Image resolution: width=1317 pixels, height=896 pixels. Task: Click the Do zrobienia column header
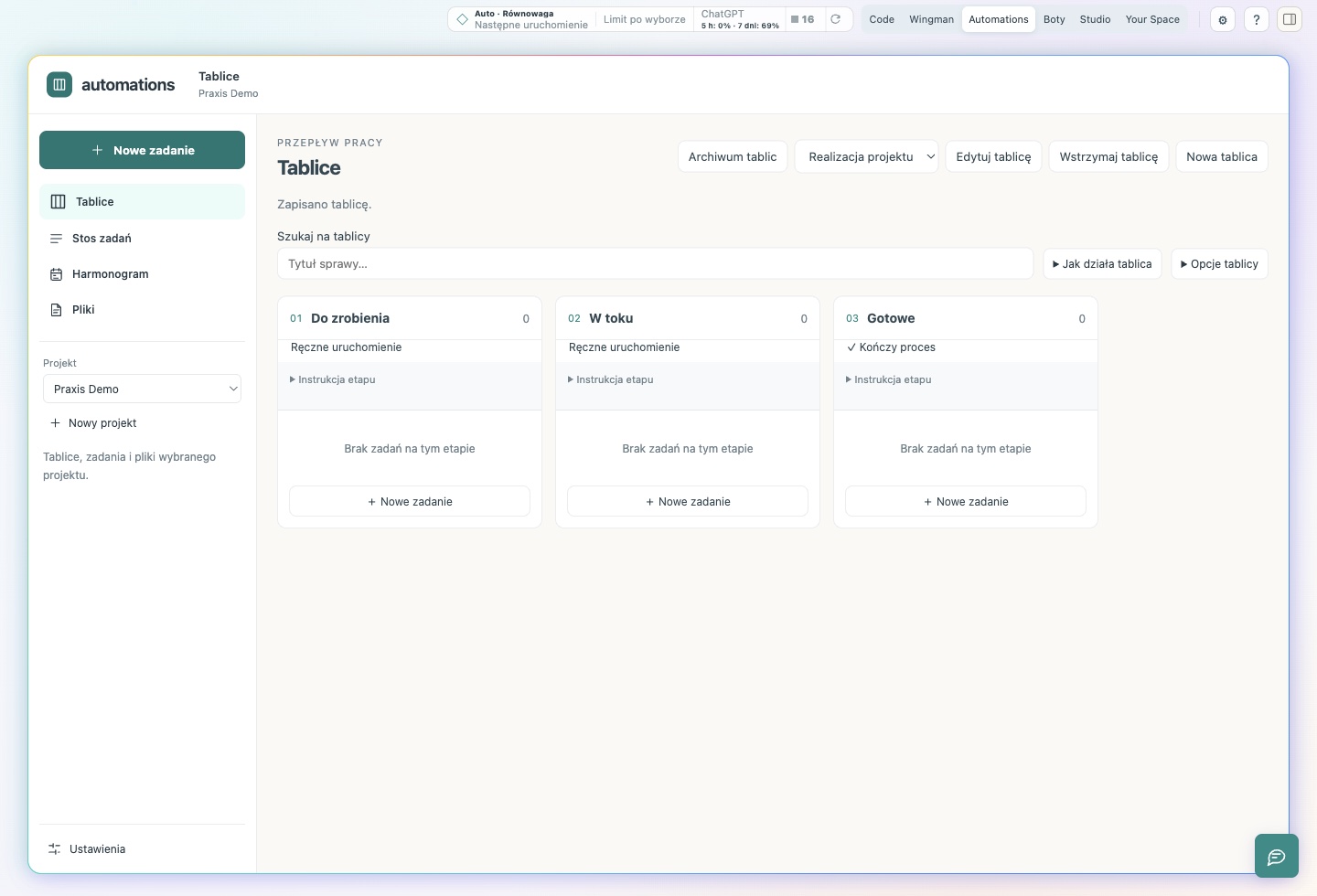[410, 318]
